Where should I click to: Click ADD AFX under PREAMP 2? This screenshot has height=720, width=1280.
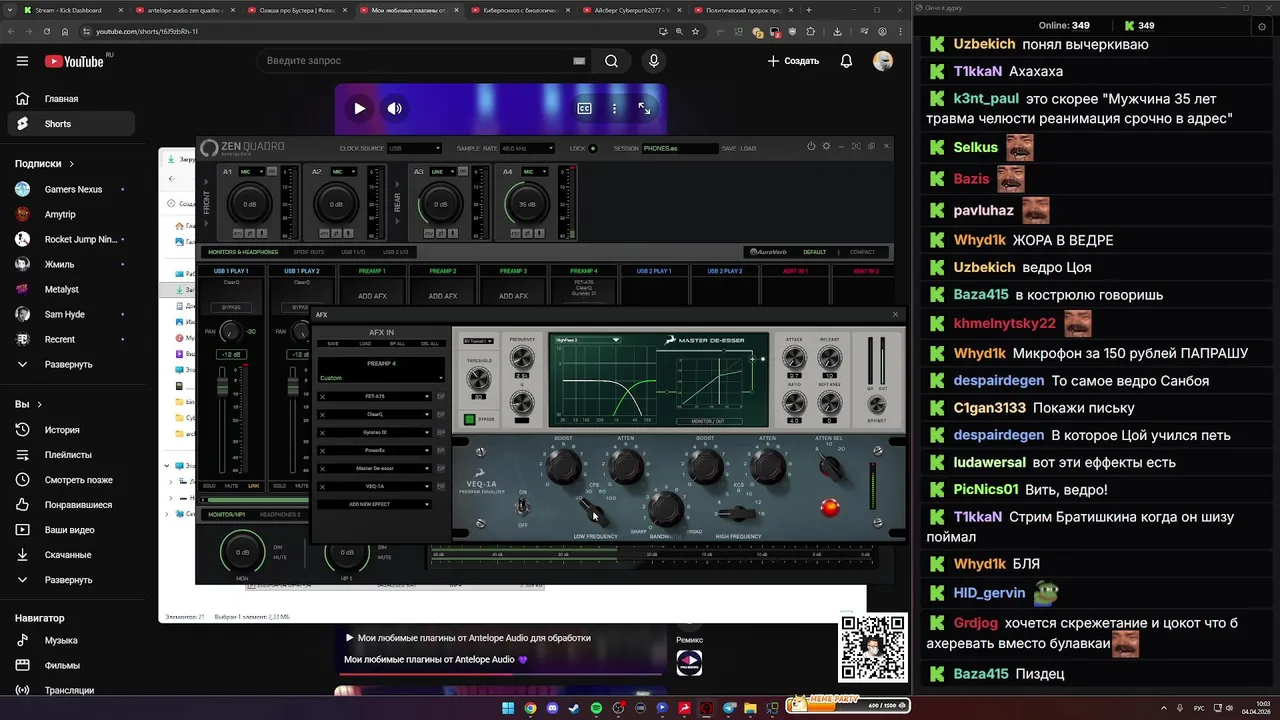(443, 296)
